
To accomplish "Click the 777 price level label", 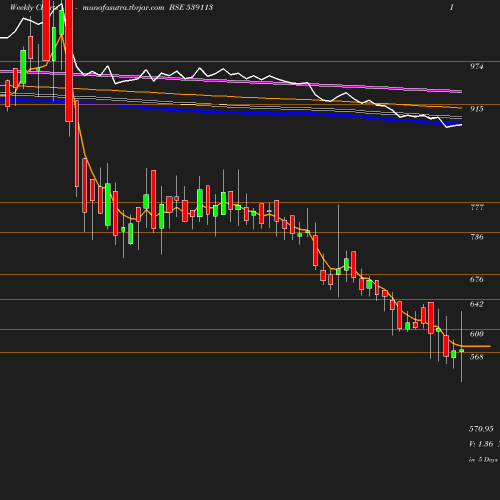I will click(x=476, y=207).
